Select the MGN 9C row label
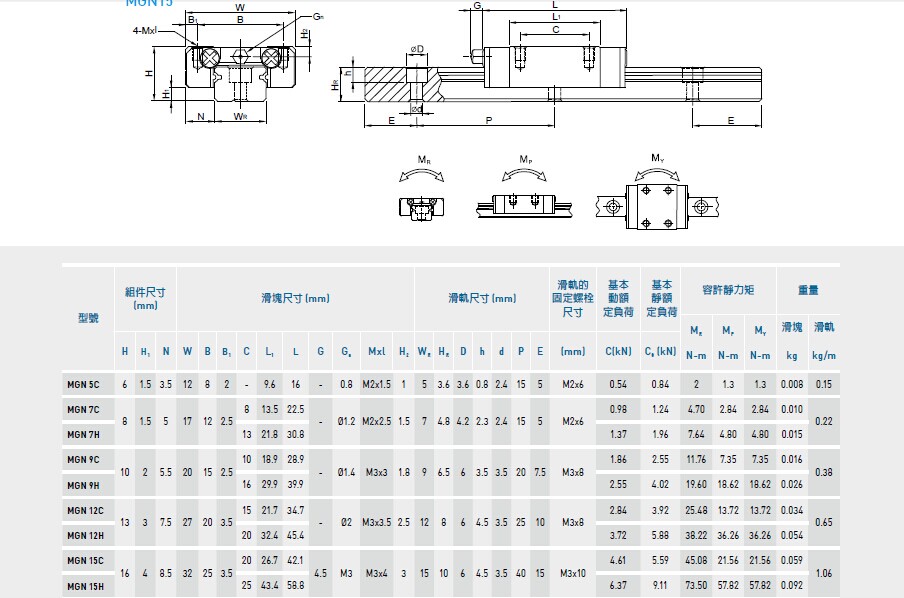The height and width of the screenshot is (598, 904). click(83, 459)
